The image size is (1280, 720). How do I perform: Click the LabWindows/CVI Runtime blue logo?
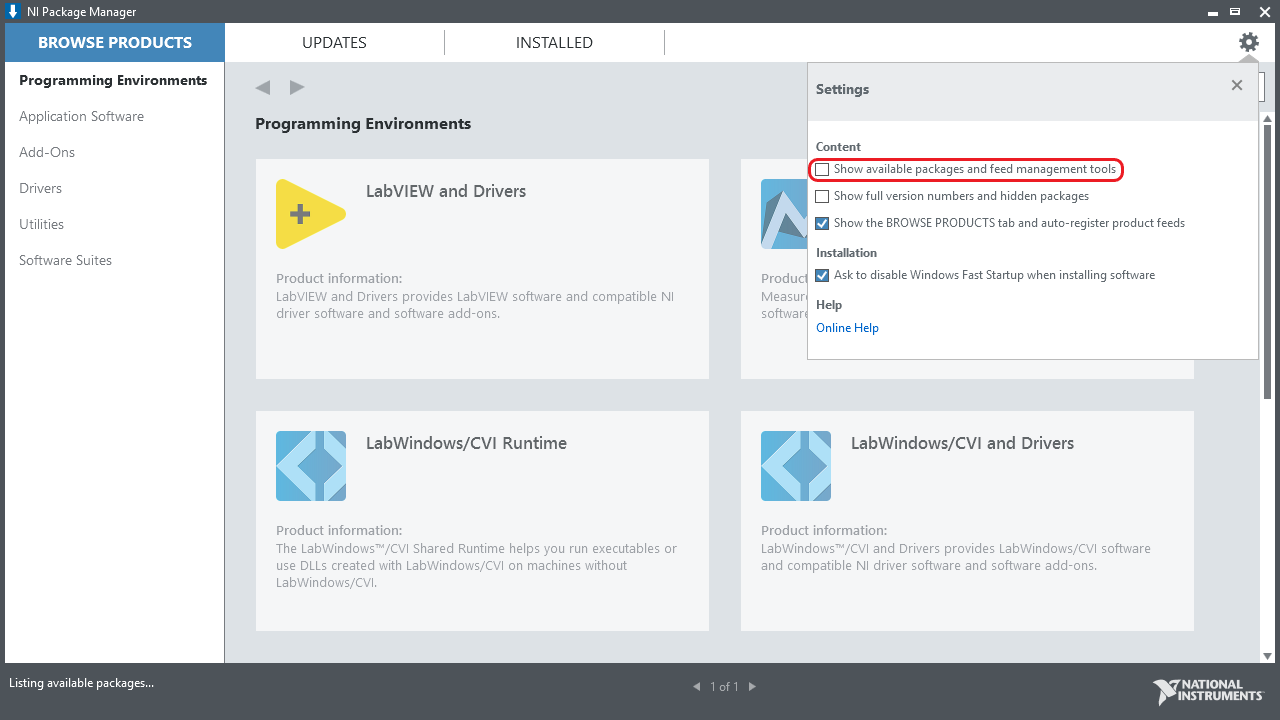tap(311, 466)
